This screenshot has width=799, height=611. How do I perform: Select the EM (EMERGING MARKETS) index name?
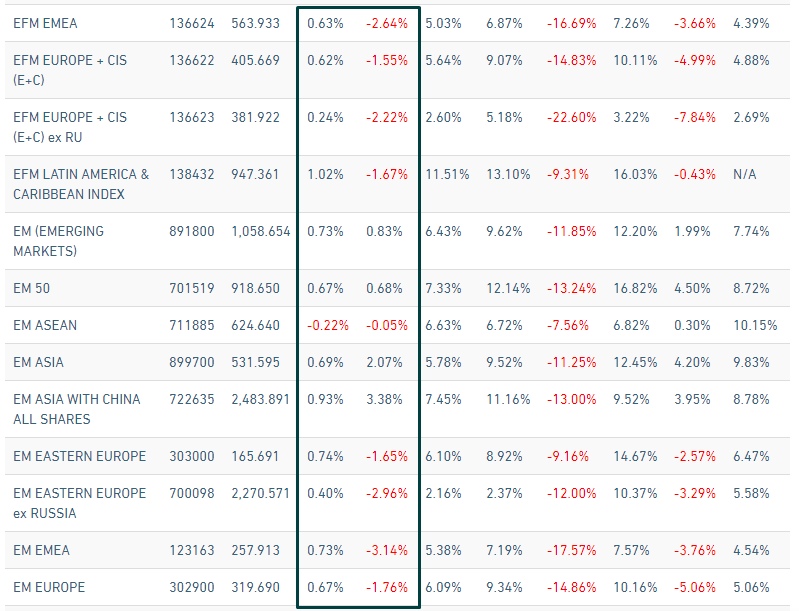coord(58,241)
